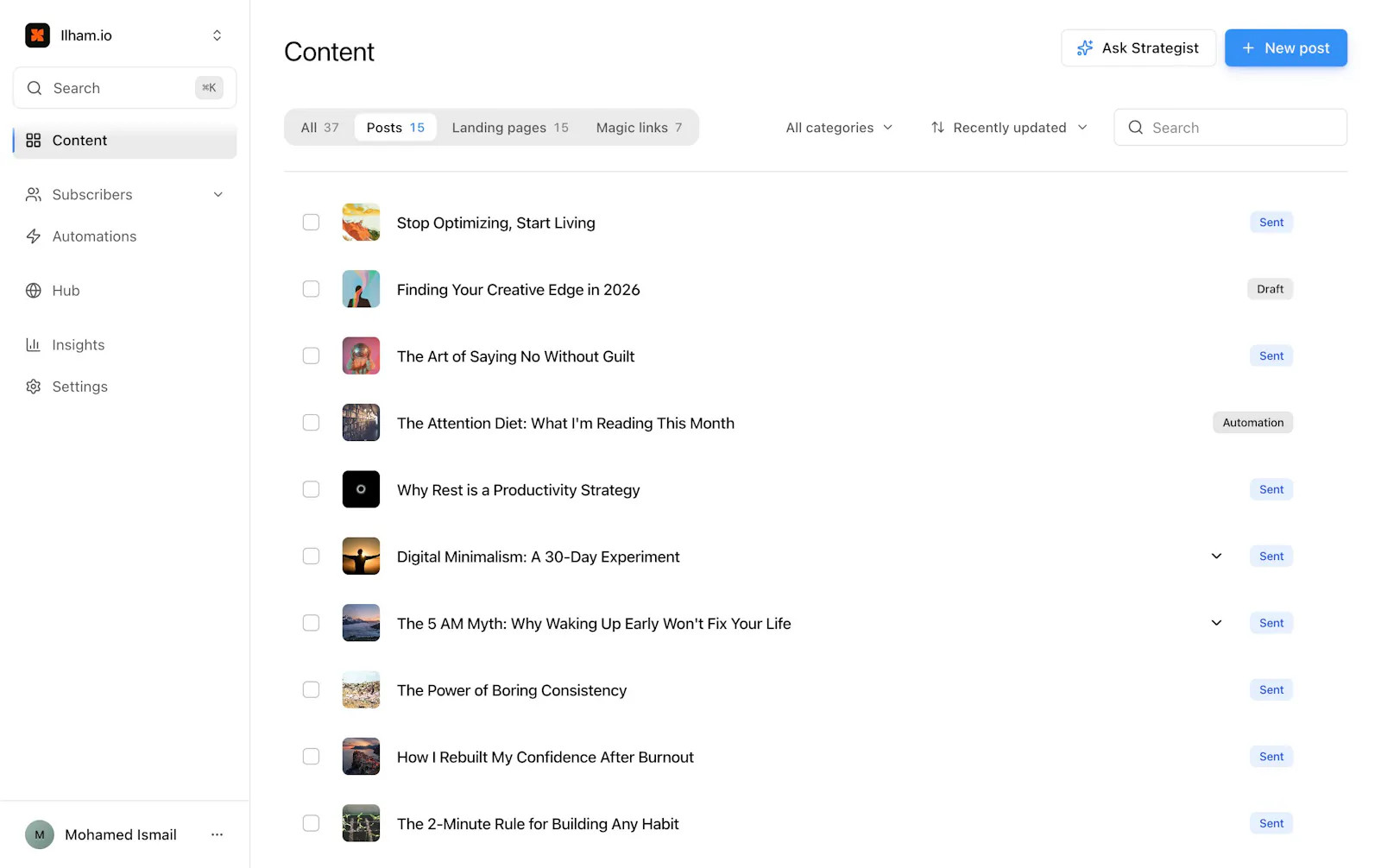Open The Power of Boring Consistency post
This screenshot has width=1381, height=868.
tap(512, 690)
